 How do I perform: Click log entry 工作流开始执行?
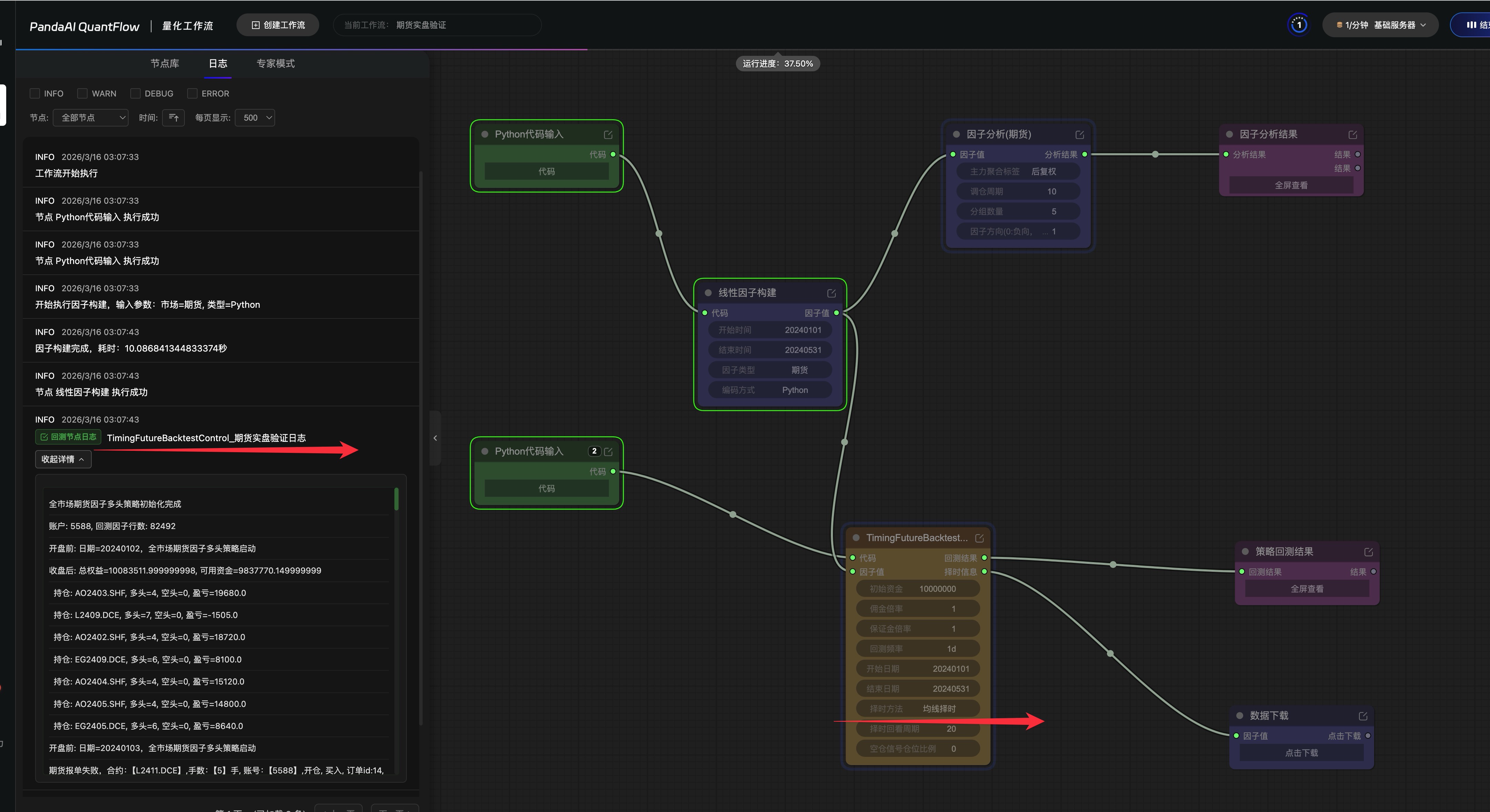coord(221,165)
